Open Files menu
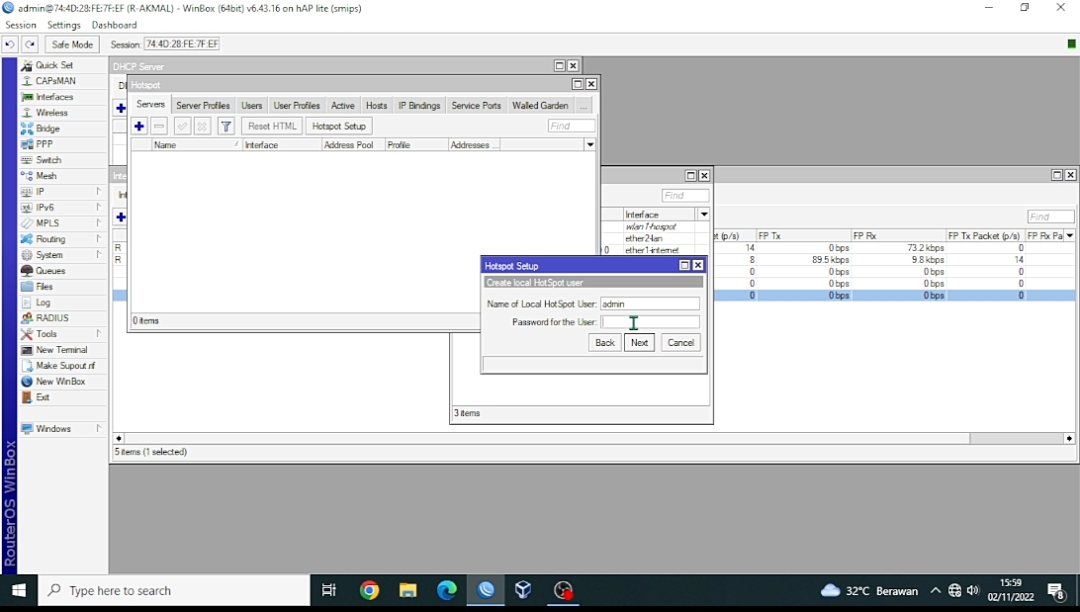This screenshot has height=612, width=1080. pyautogui.click(x=44, y=286)
